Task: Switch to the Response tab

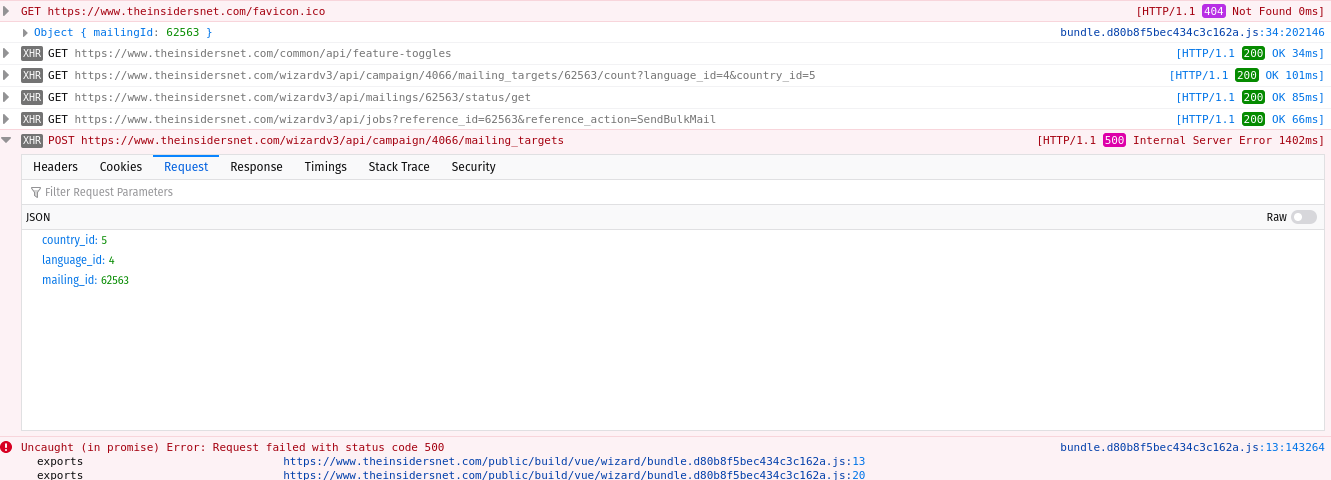Action: click(x=256, y=167)
